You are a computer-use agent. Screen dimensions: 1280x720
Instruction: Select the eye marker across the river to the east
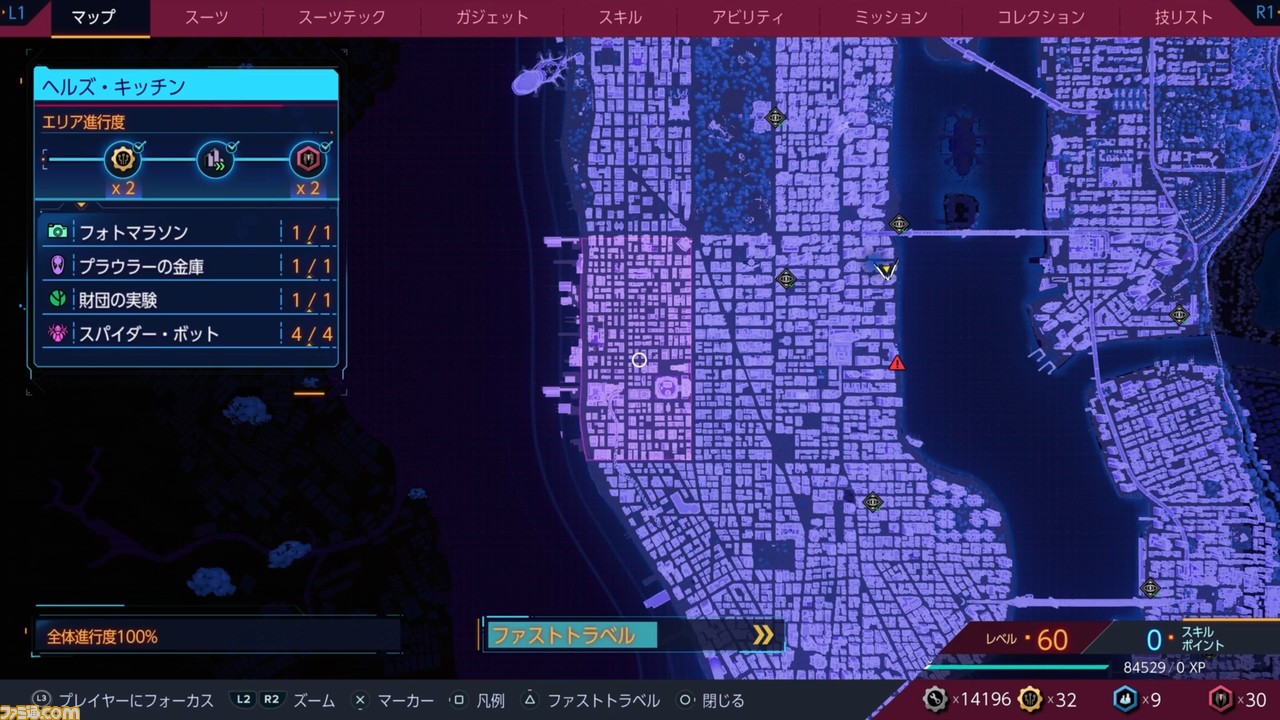(x=1179, y=314)
